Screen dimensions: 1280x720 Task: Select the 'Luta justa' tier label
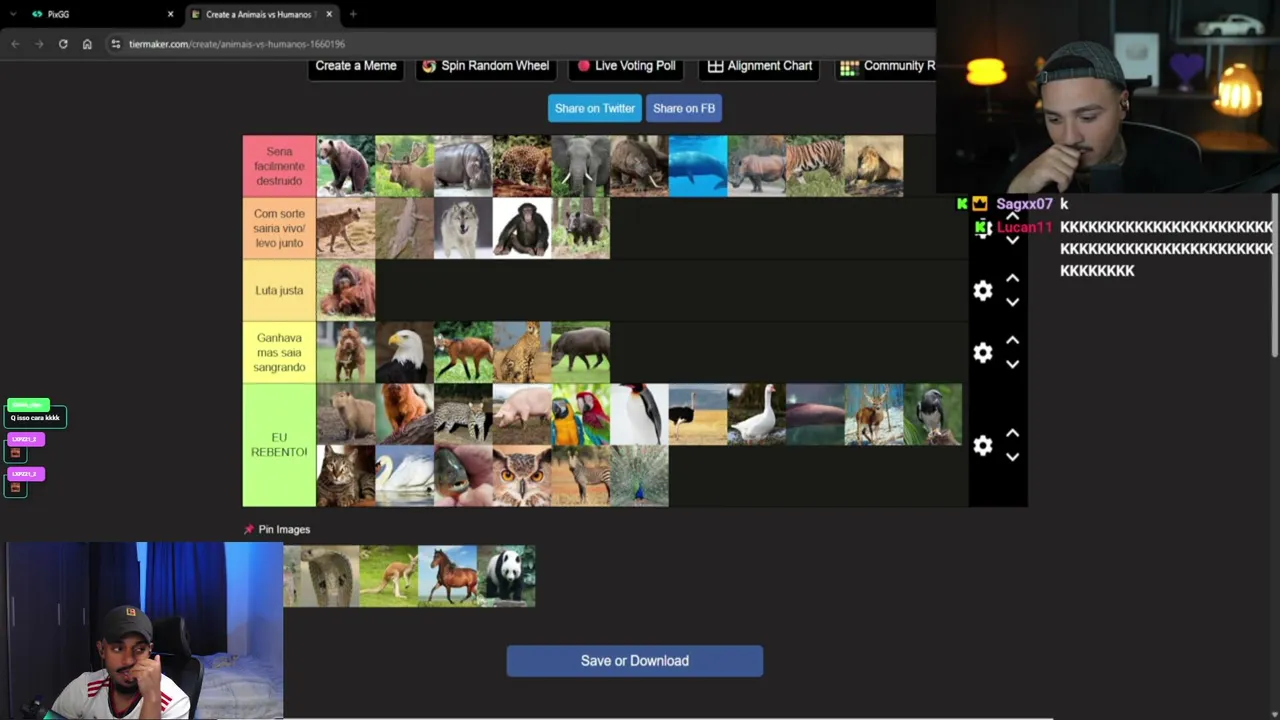(x=279, y=290)
